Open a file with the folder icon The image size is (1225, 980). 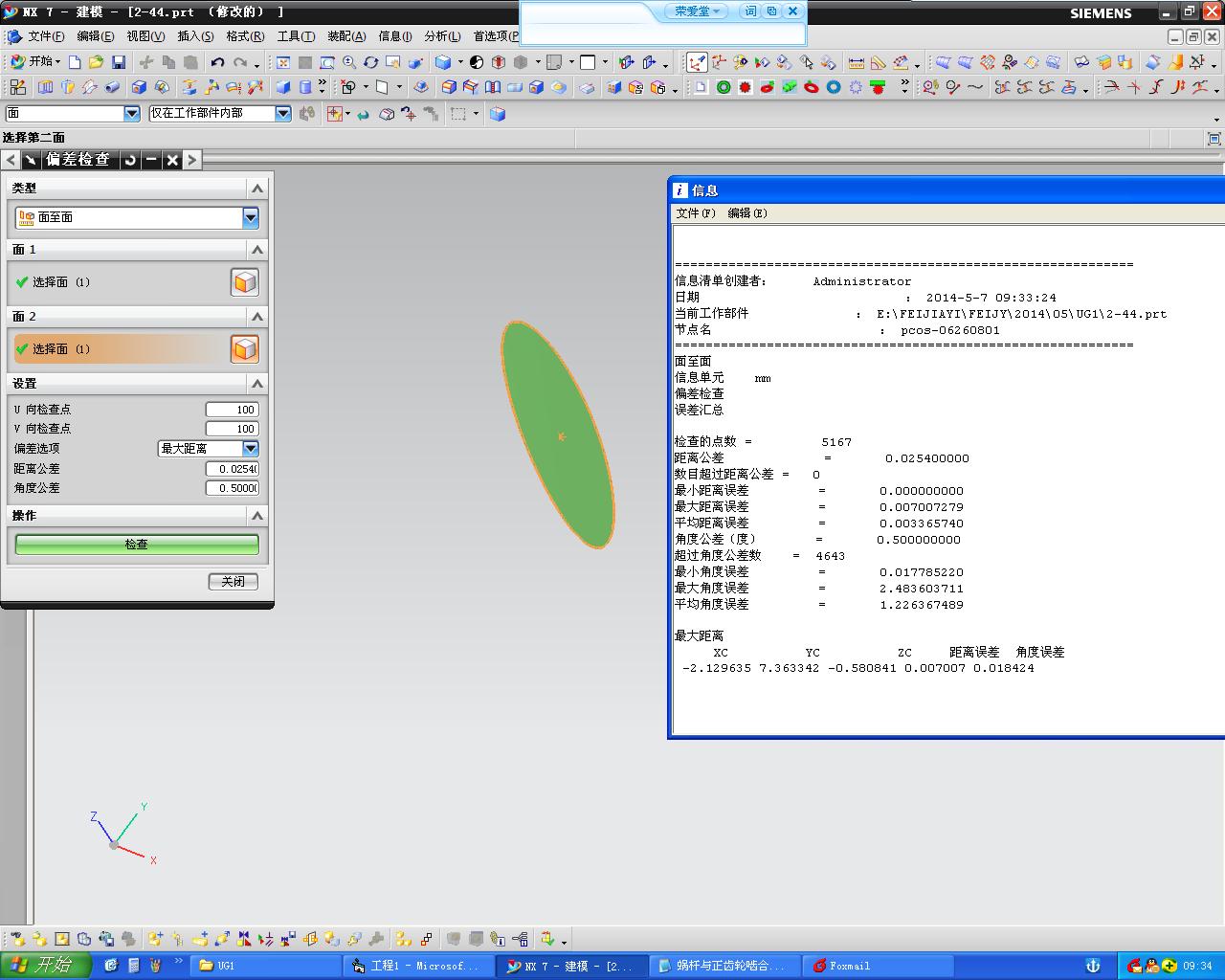point(96,62)
